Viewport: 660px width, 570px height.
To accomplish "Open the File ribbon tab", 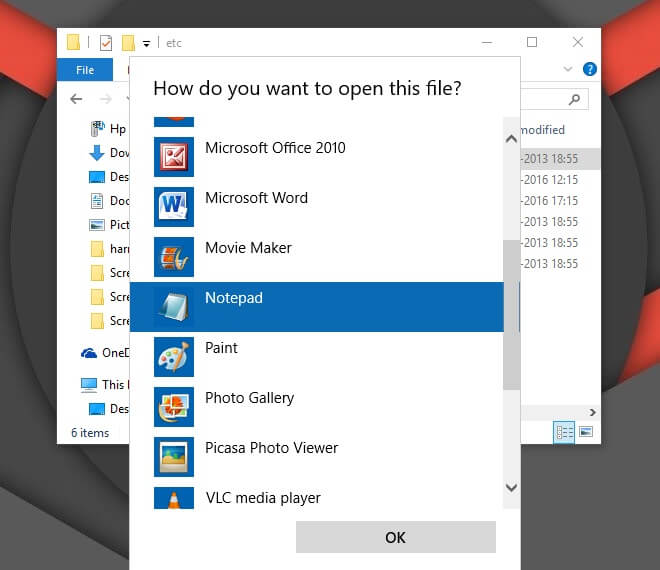I will 85,70.
